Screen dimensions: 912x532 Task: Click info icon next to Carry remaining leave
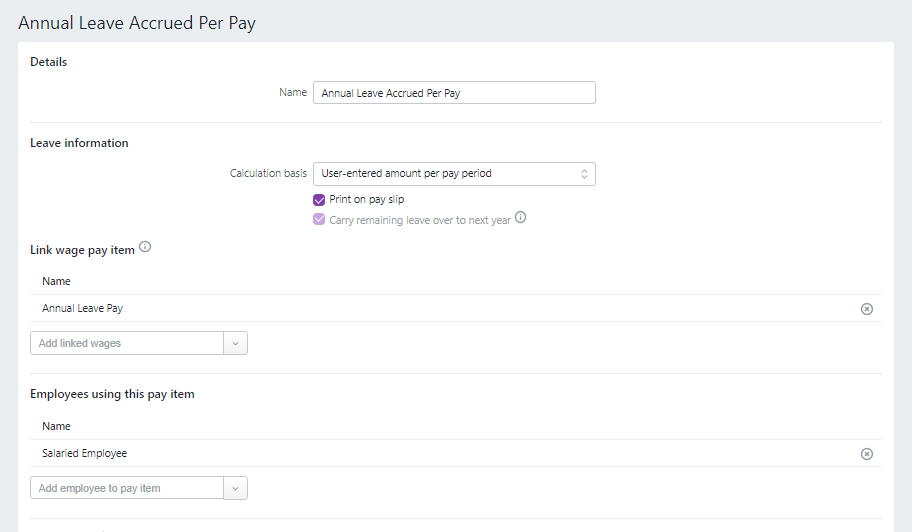520,219
